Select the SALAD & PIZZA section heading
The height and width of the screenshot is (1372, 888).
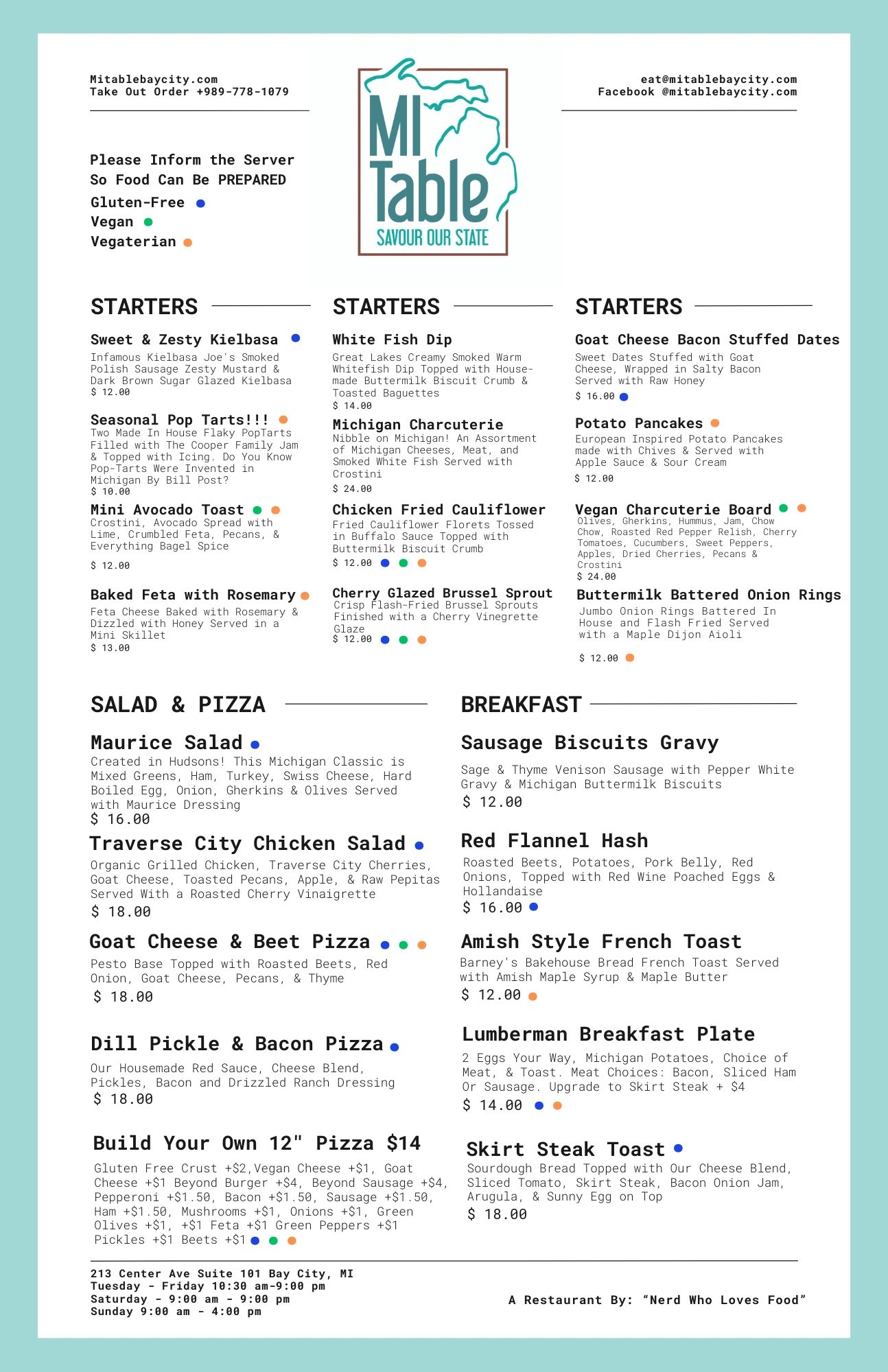[x=178, y=705]
